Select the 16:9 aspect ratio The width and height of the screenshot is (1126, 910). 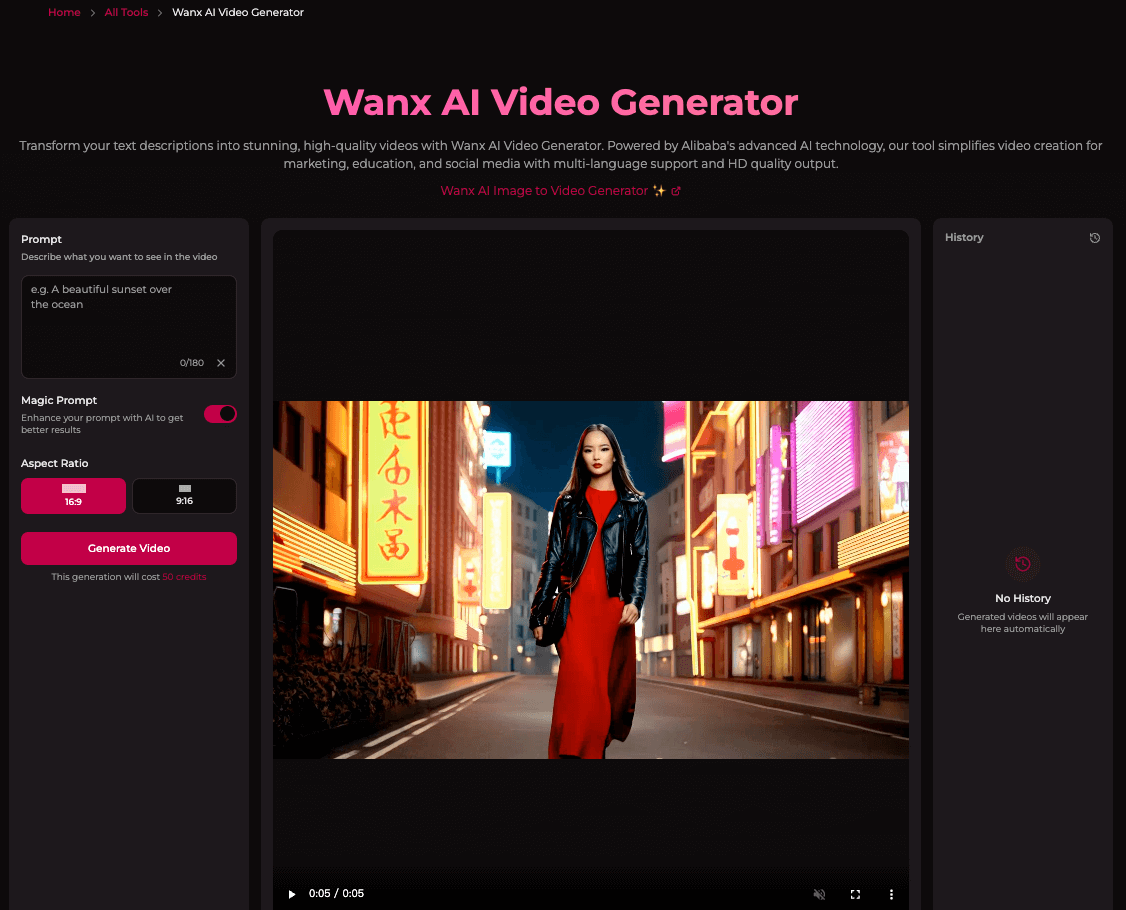click(x=73, y=496)
